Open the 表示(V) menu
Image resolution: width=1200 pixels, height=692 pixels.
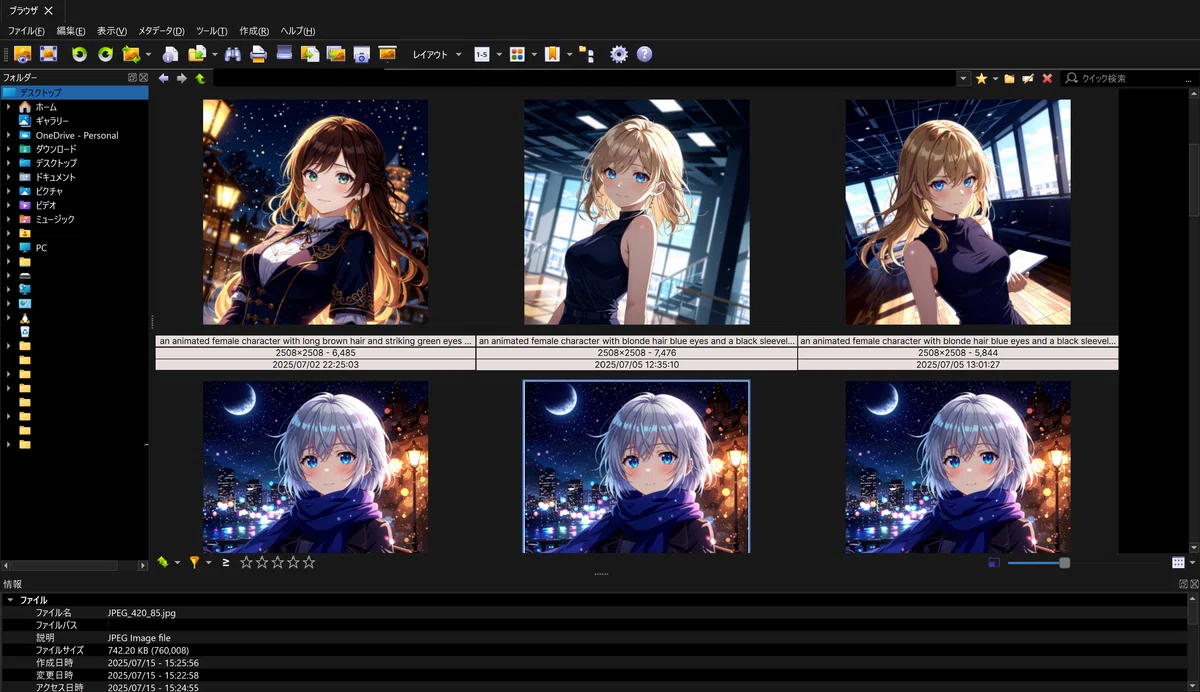click(112, 31)
